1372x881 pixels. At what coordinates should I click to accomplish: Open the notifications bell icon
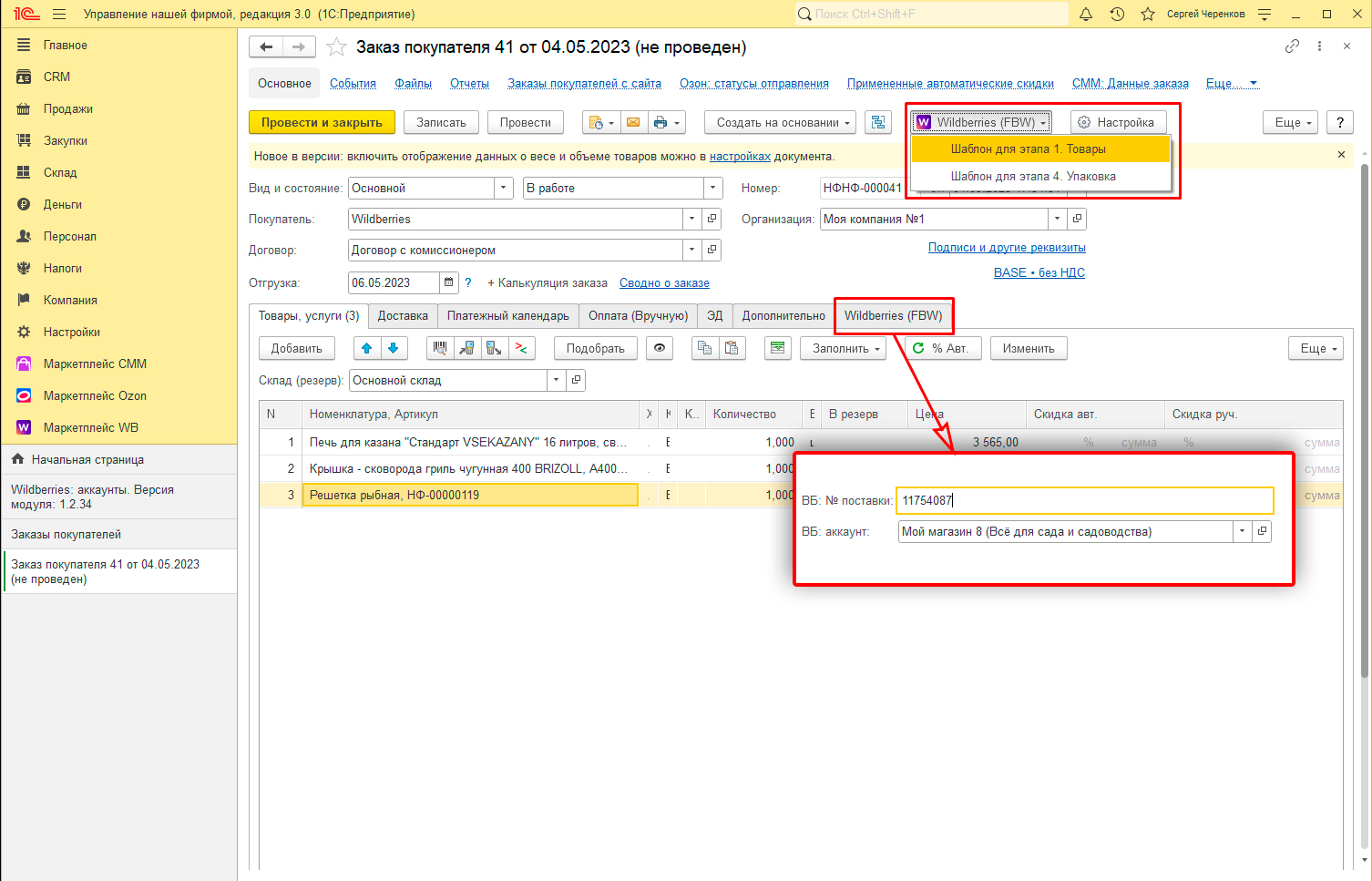tap(1086, 14)
